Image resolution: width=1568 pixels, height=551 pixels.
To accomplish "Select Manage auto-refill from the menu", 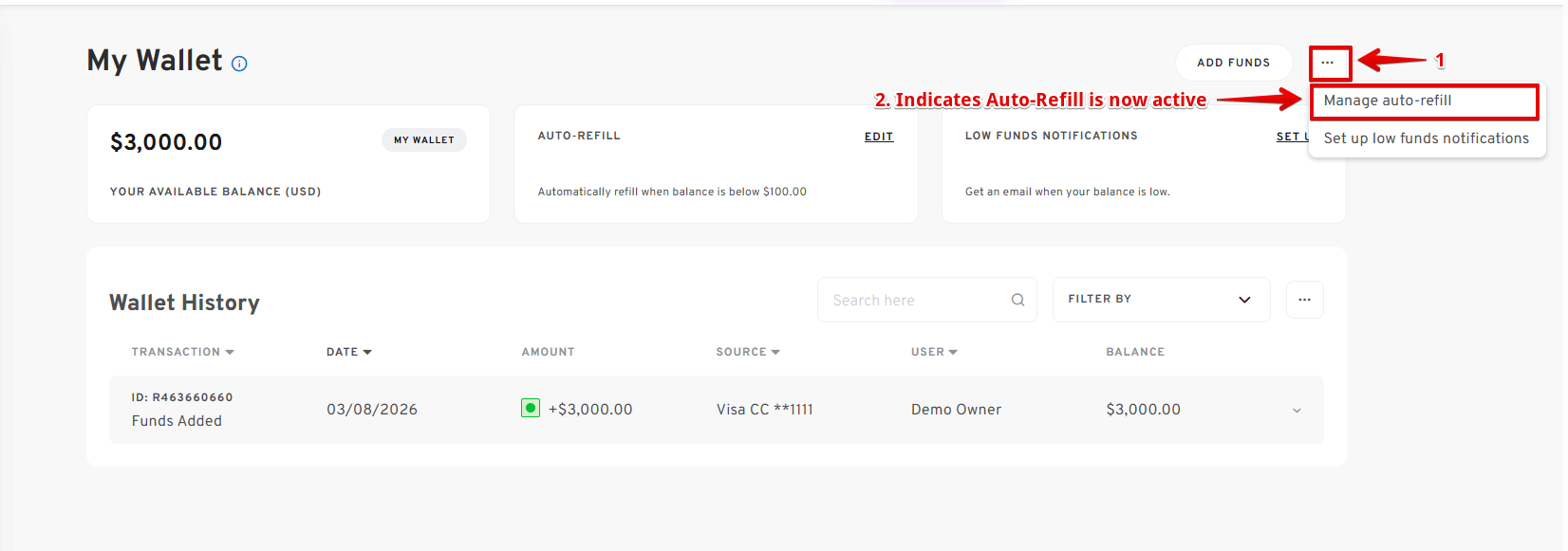I will click(1387, 101).
